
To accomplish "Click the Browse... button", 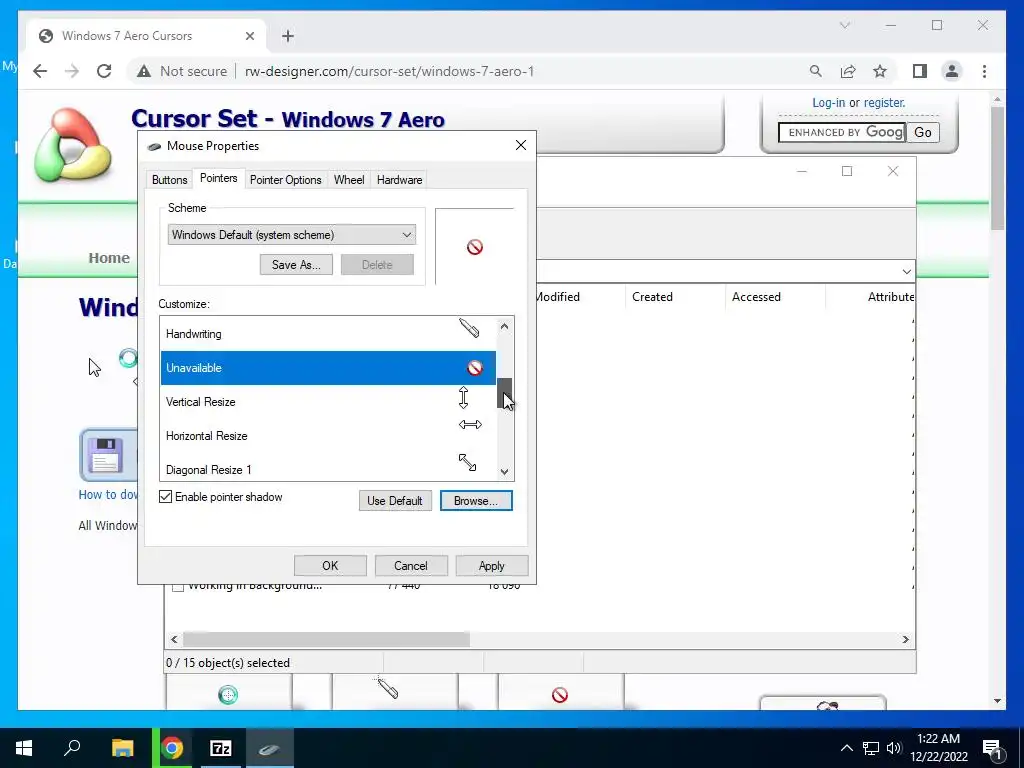I will click(475, 501).
